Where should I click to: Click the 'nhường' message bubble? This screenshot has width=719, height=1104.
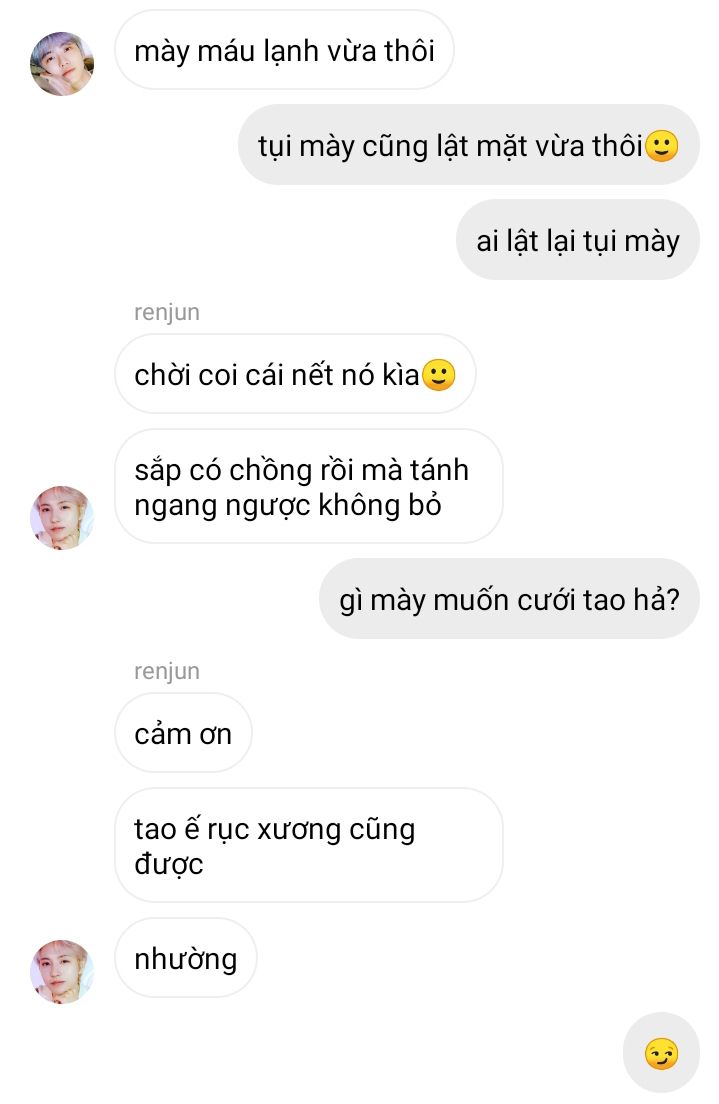coord(186,958)
